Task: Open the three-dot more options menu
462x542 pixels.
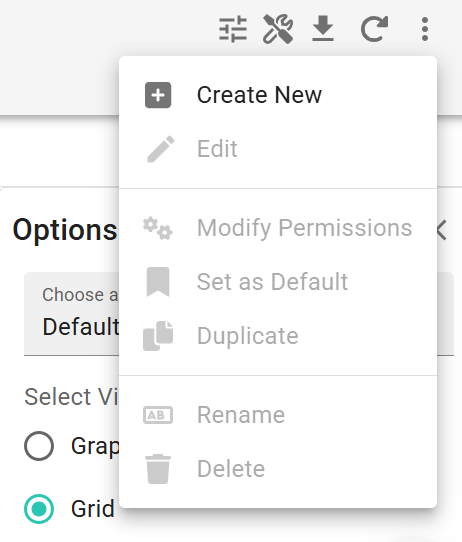Action: [425, 29]
